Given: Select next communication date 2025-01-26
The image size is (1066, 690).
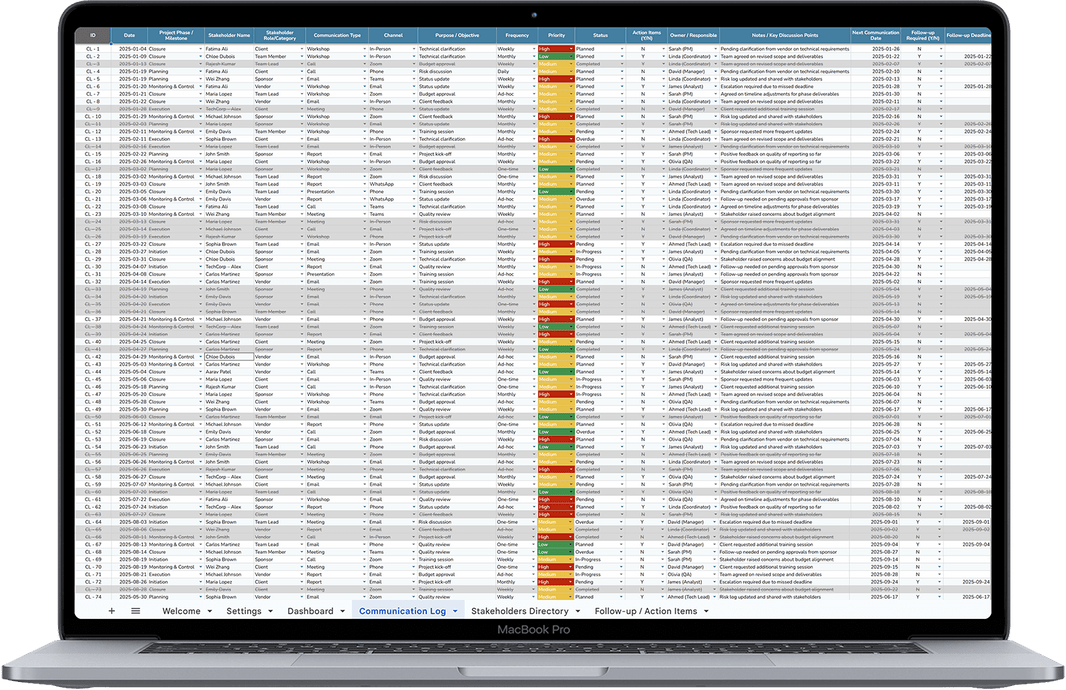Looking at the screenshot, I should pos(876,49).
